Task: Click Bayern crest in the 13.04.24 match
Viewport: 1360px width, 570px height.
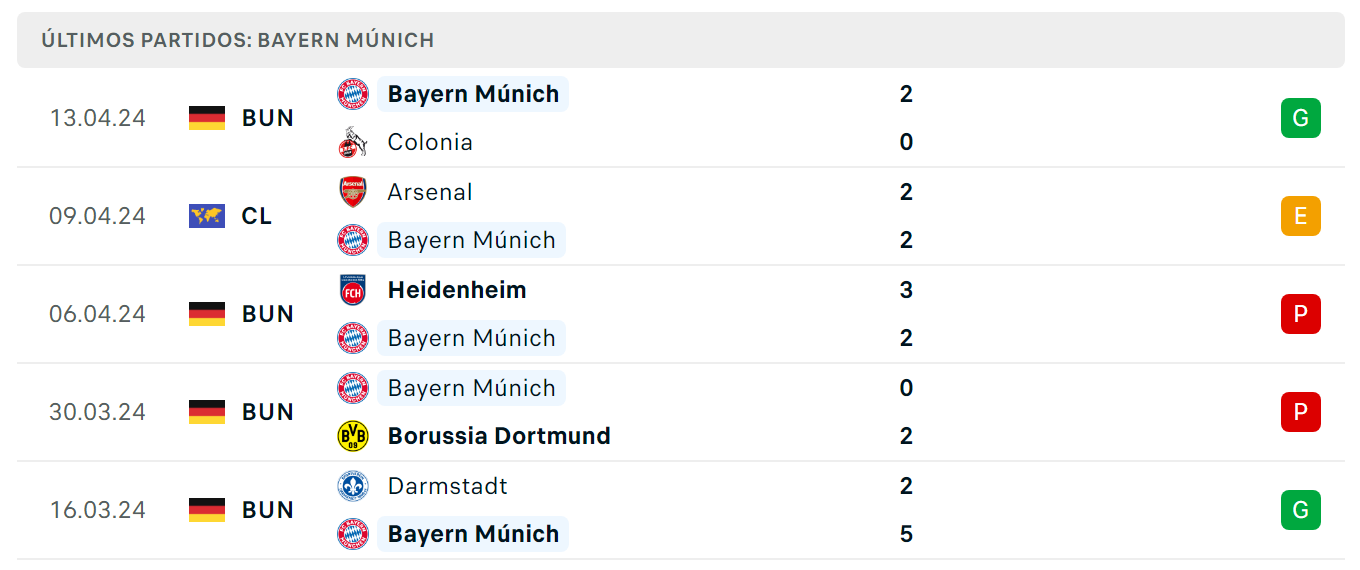Action: point(353,94)
